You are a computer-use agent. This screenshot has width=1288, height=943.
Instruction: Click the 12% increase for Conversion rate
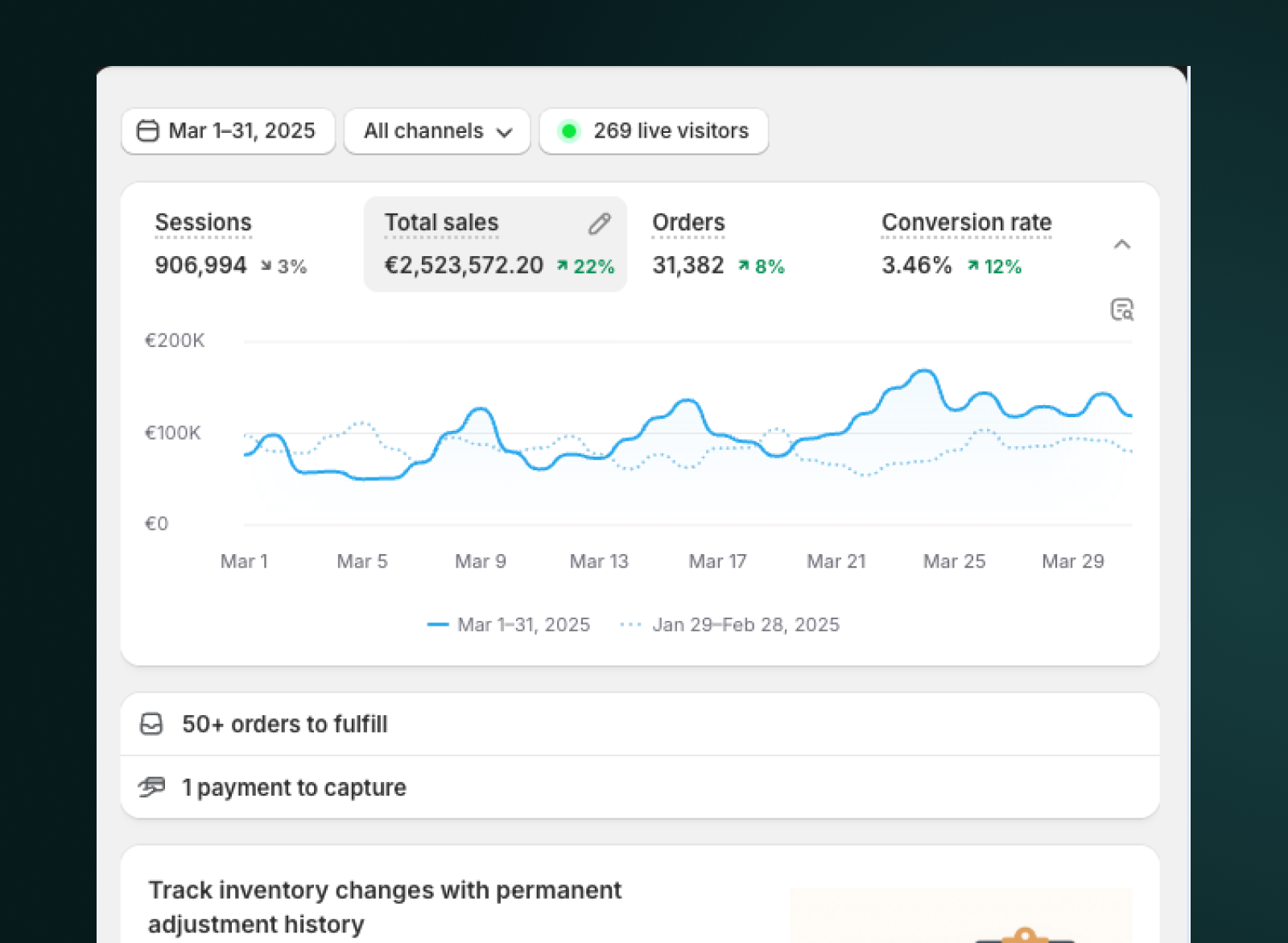[x=994, y=266]
